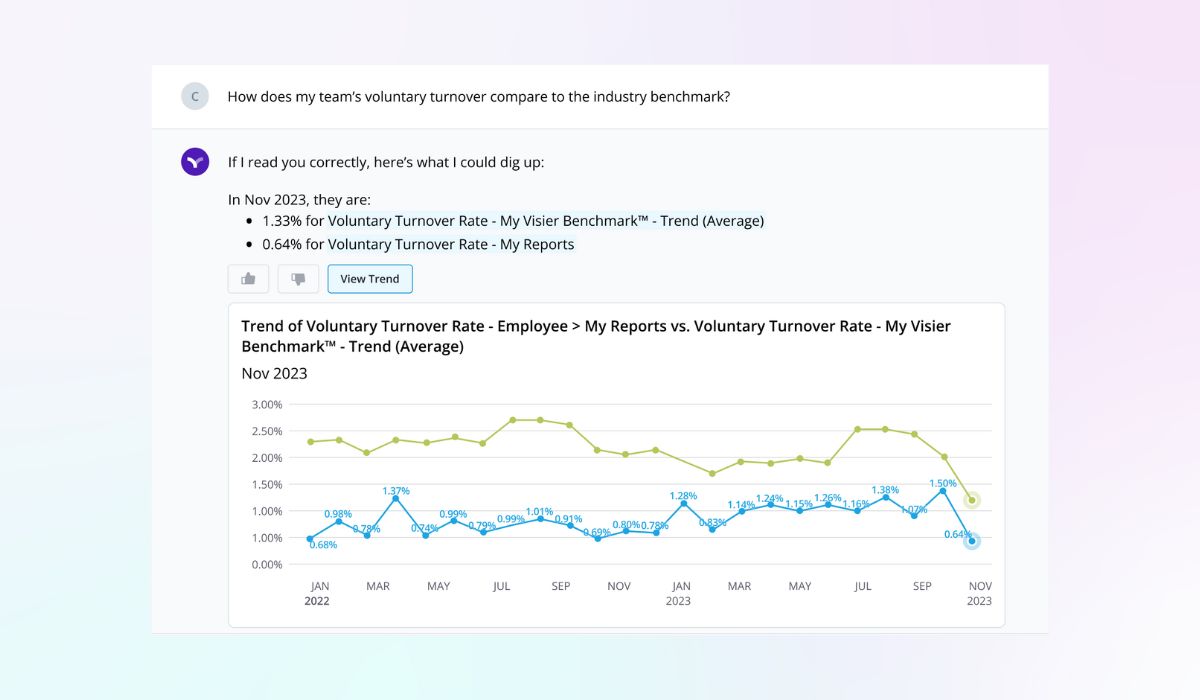Image resolution: width=1200 pixels, height=700 pixels.
Task: Click the 0.83% data point label
Action: 712,522
